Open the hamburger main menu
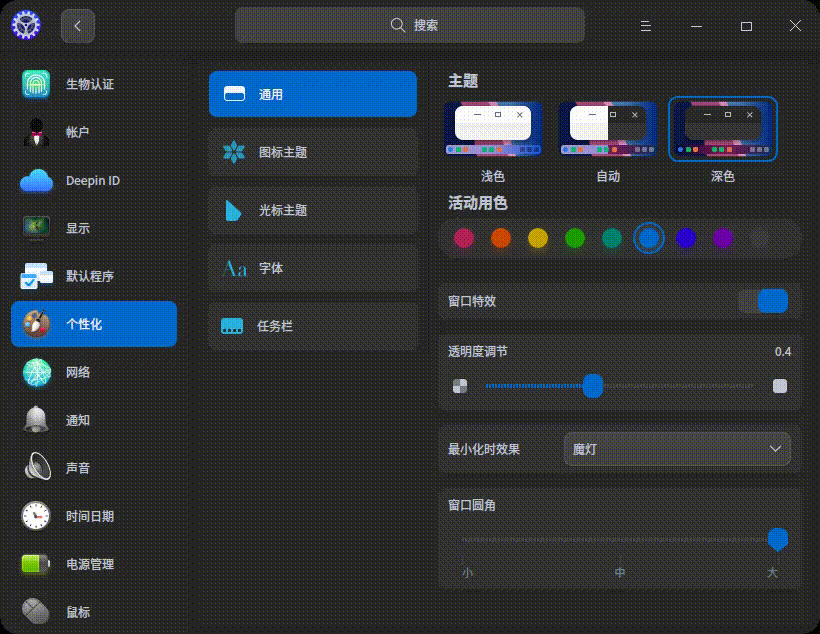This screenshot has width=820, height=634. tap(646, 26)
